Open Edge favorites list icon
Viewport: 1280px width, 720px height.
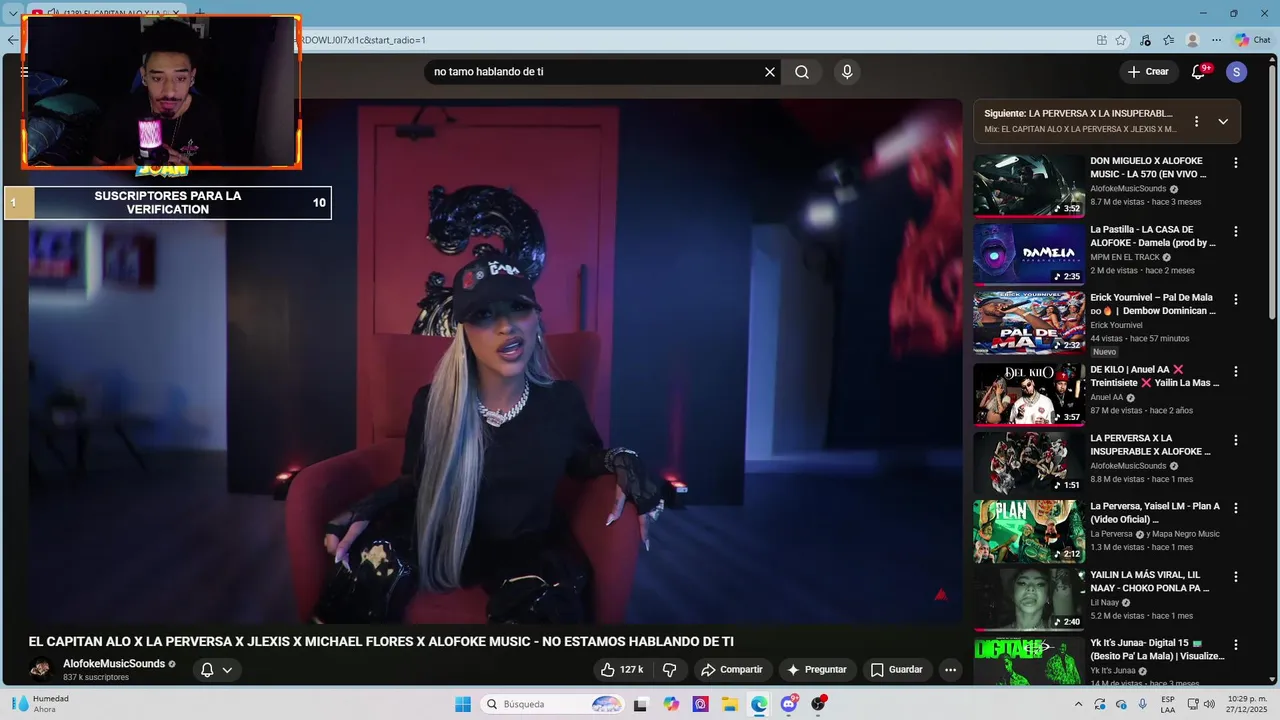pyautogui.click(x=1168, y=40)
